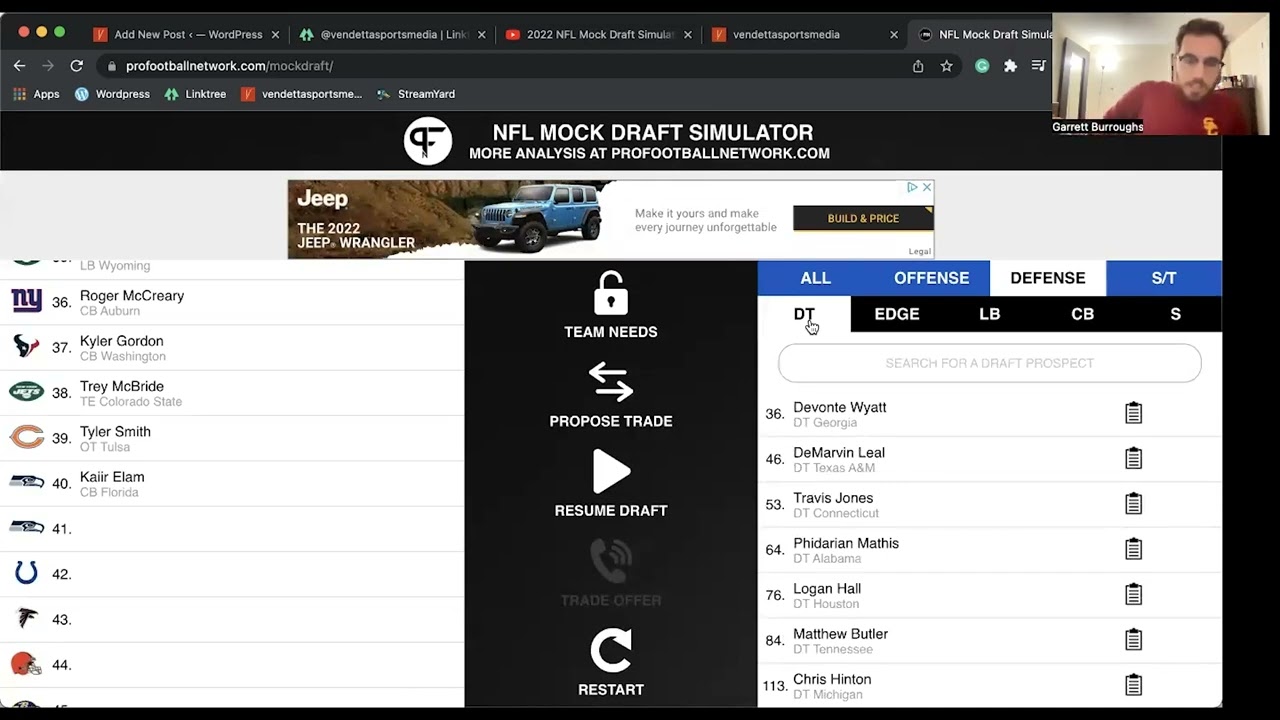
Task: Filter prospects by LB position
Action: pos(990,314)
